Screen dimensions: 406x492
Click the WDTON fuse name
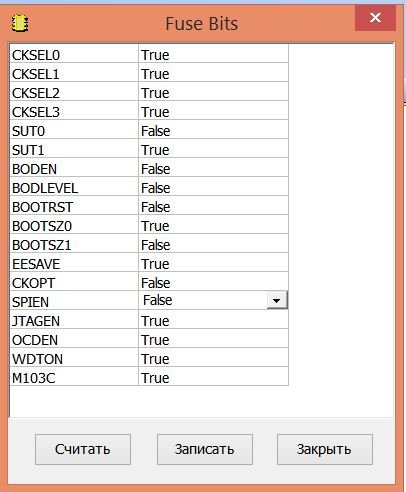point(37,359)
